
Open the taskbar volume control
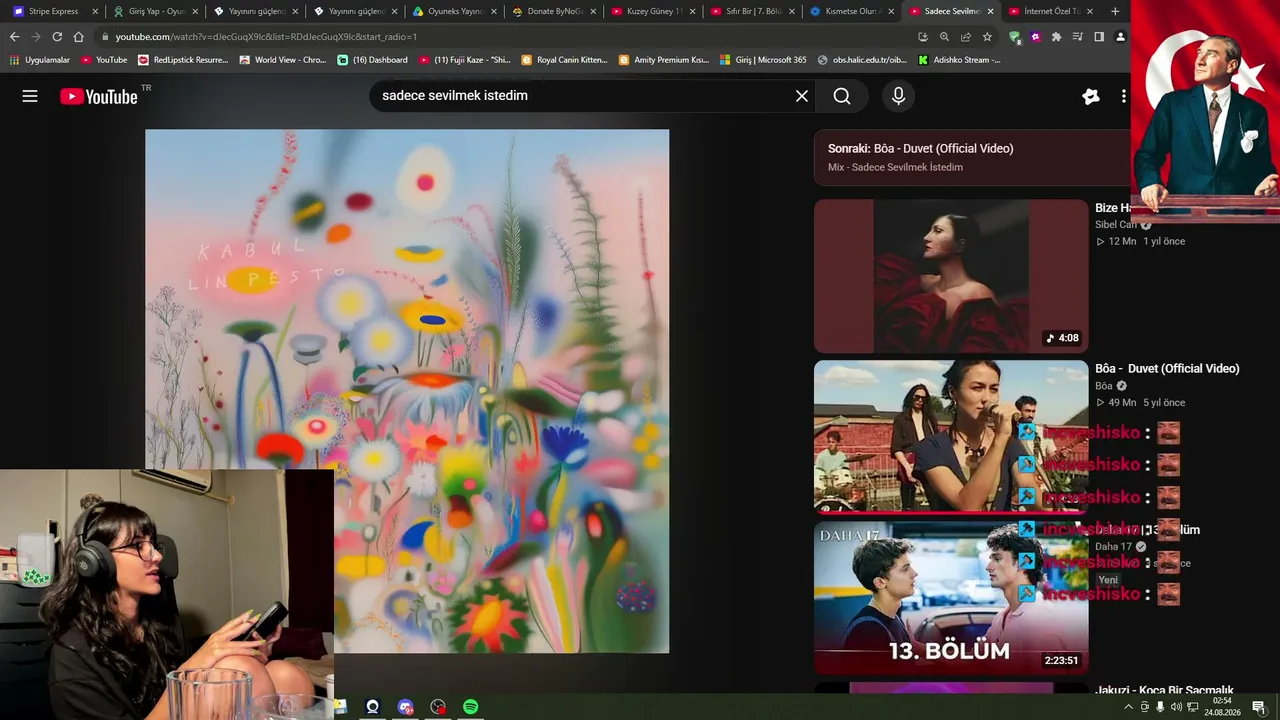point(1176,707)
